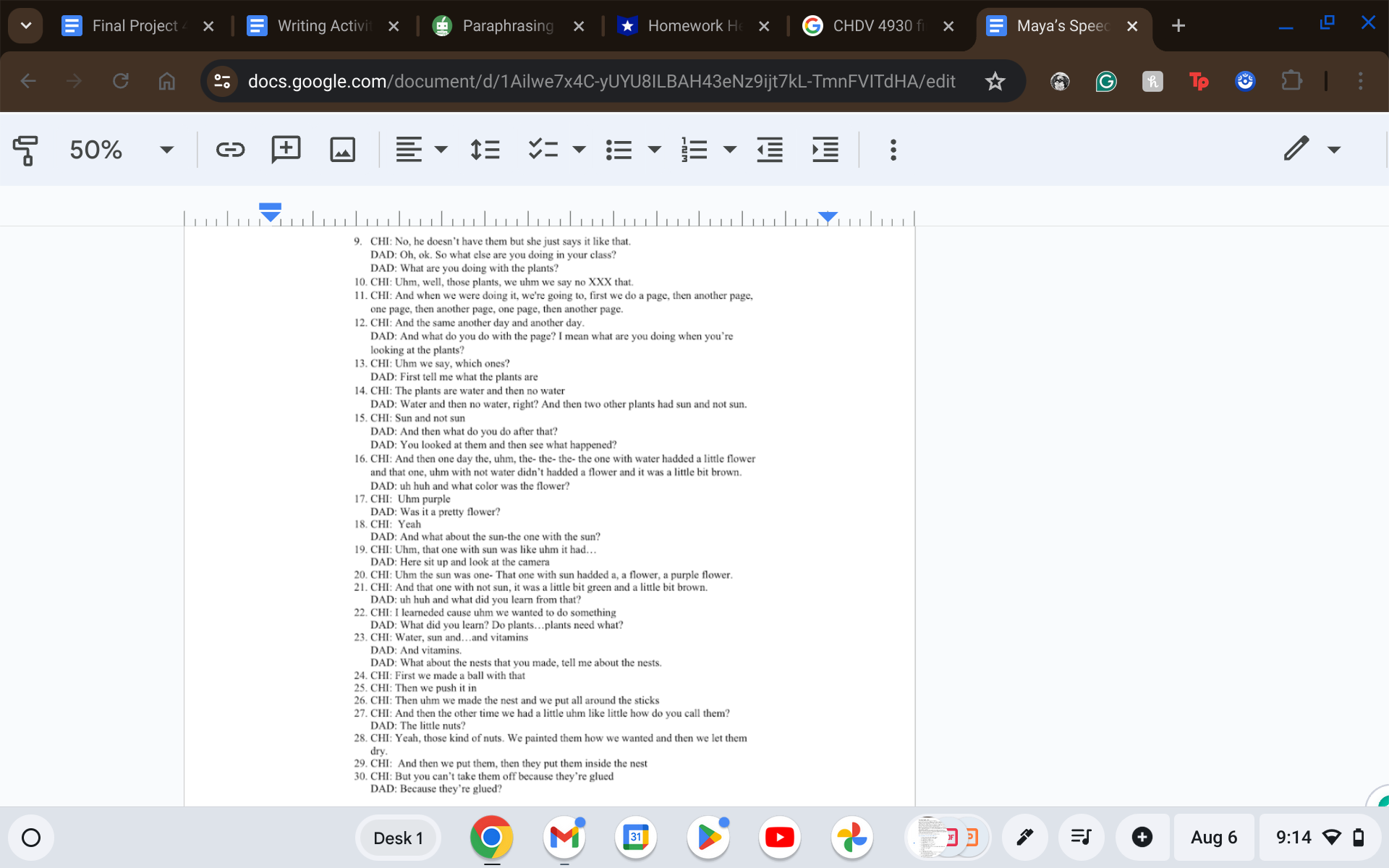Viewport: 1389px width, 868px height.
Task: Click the address bar URL field
Action: click(x=600, y=81)
